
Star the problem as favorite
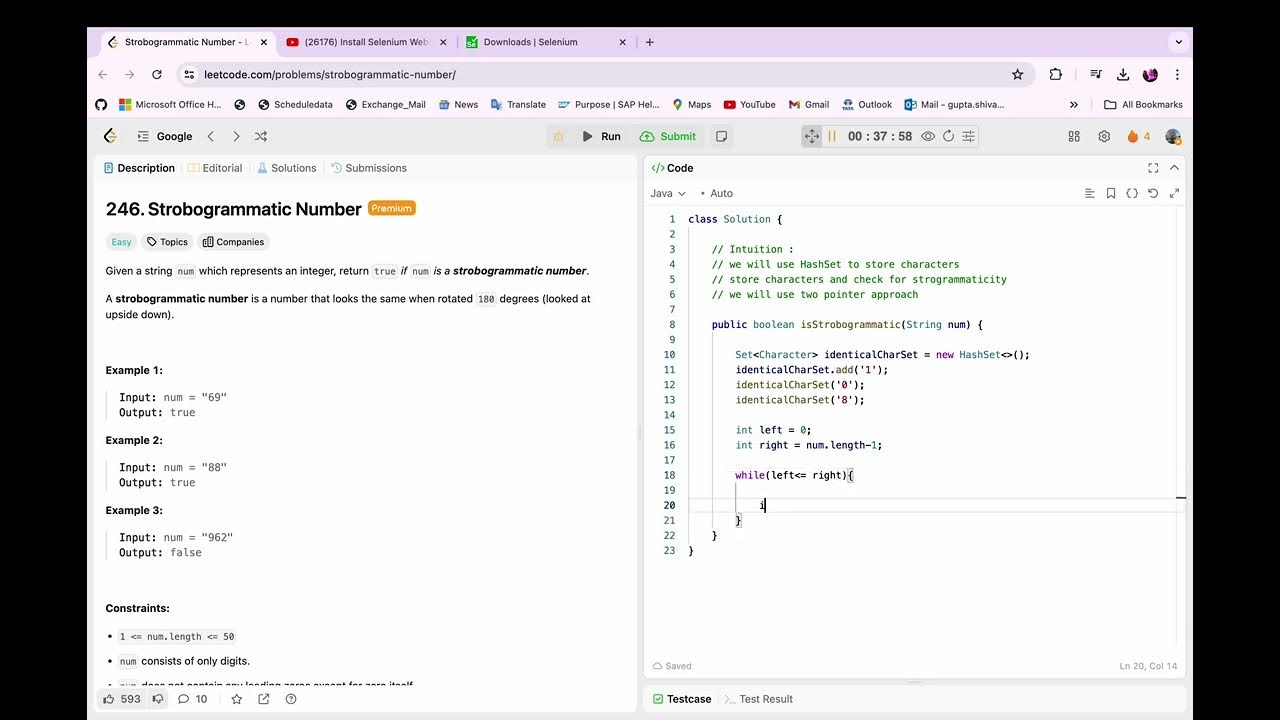[x=237, y=699]
